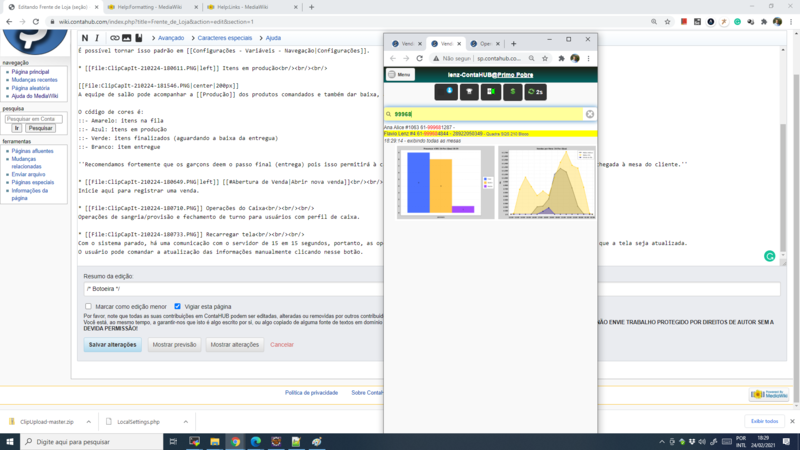The image size is (800, 450).
Task: Reload the ContaHUB popup page
Action: pos(419,59)
